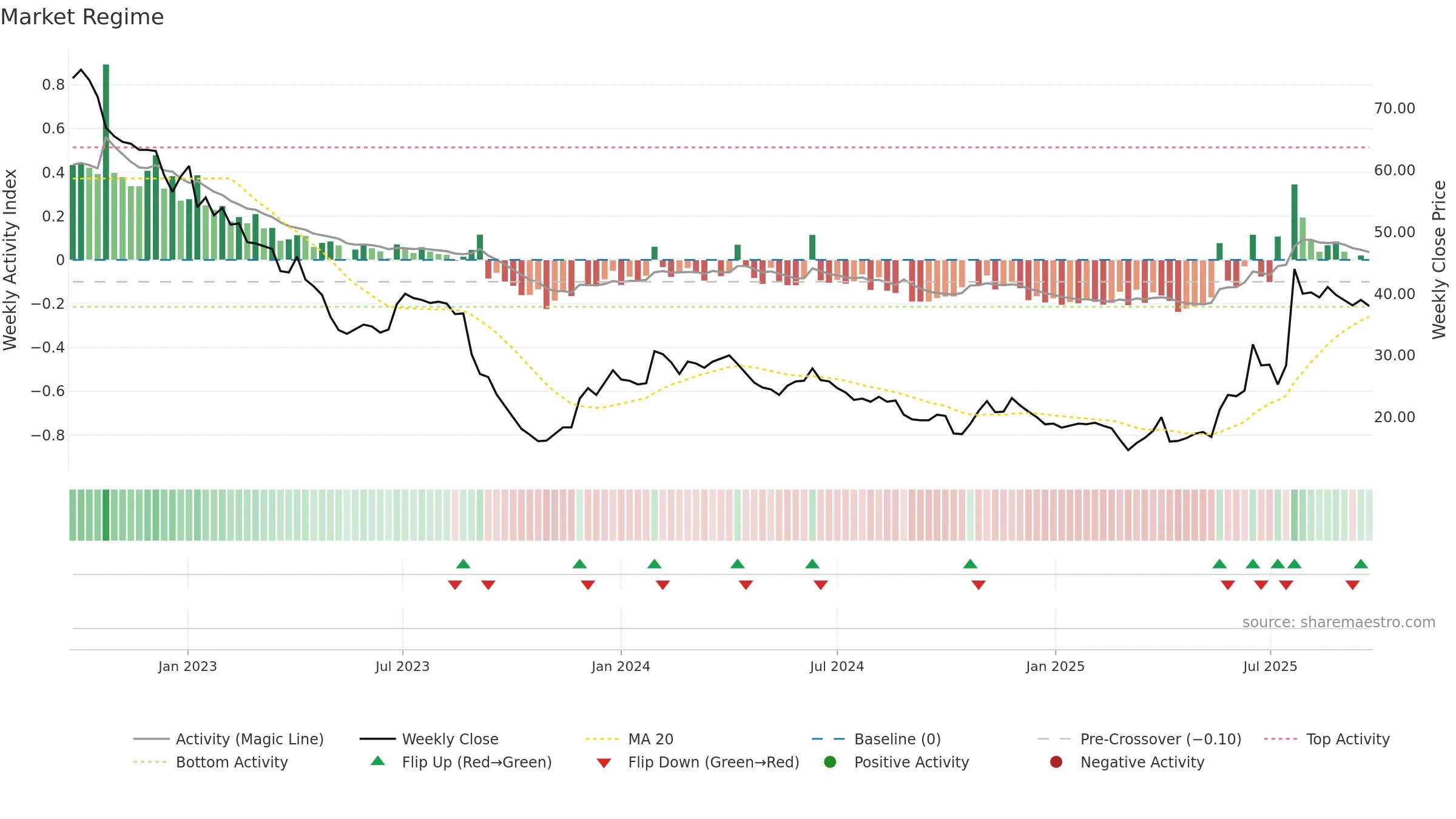Viewport: 1456px width, 819px height.
Task: Click the Positive Activity legend entry
Action: [x=897, y=762]
